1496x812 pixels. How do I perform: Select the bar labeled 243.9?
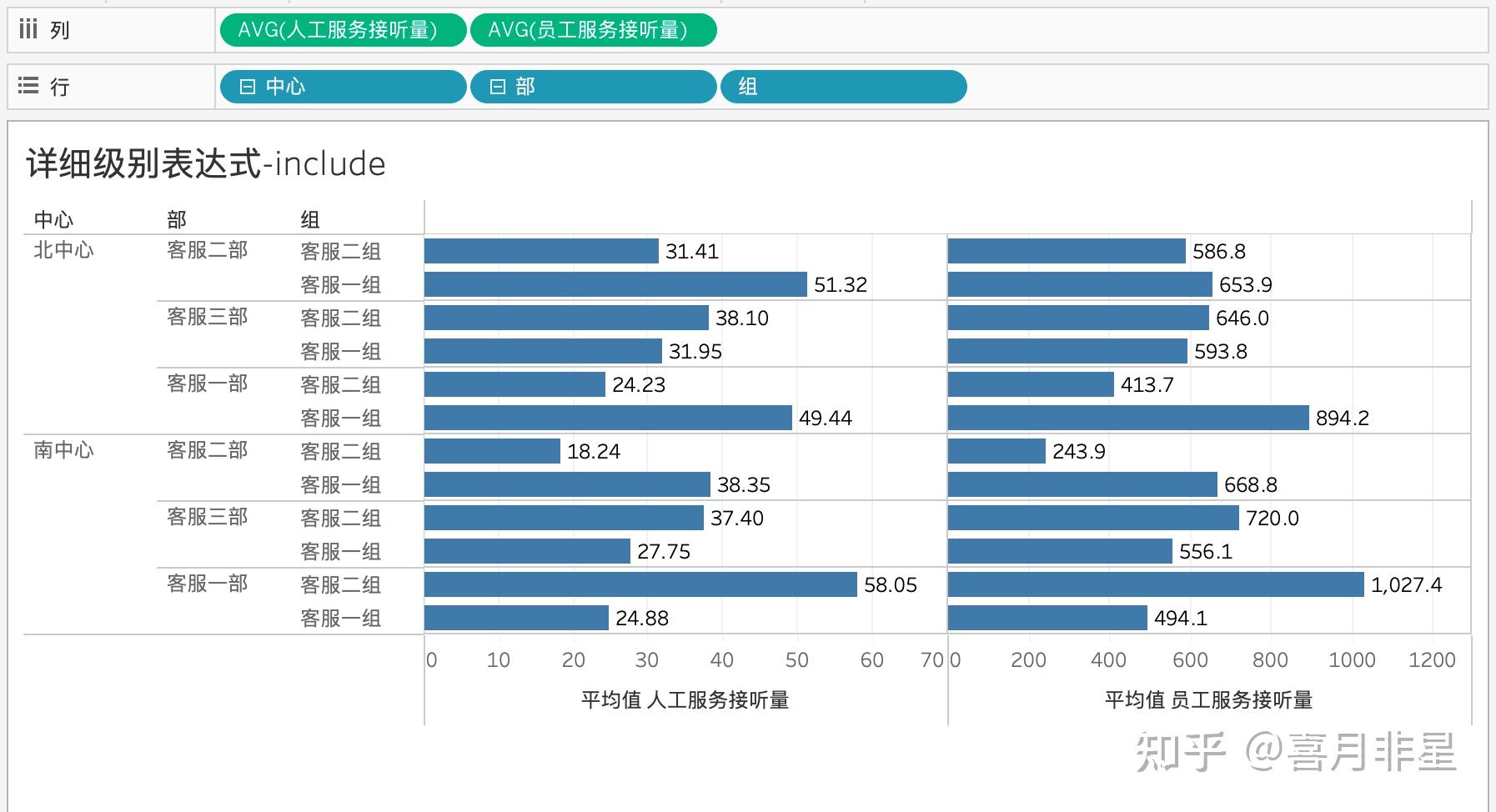(996, 451)
